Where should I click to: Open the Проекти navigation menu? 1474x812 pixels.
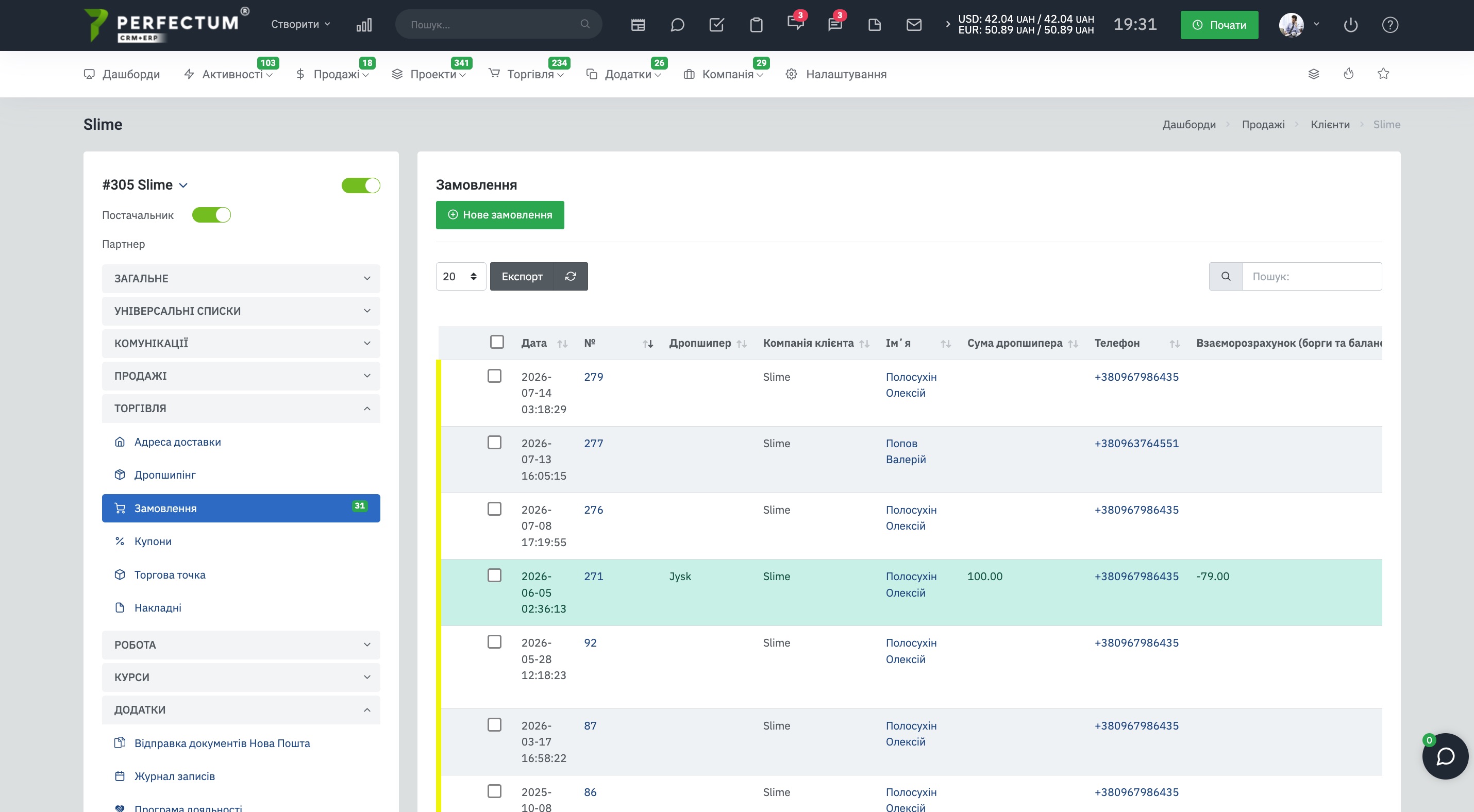click(x=429, y=74)
